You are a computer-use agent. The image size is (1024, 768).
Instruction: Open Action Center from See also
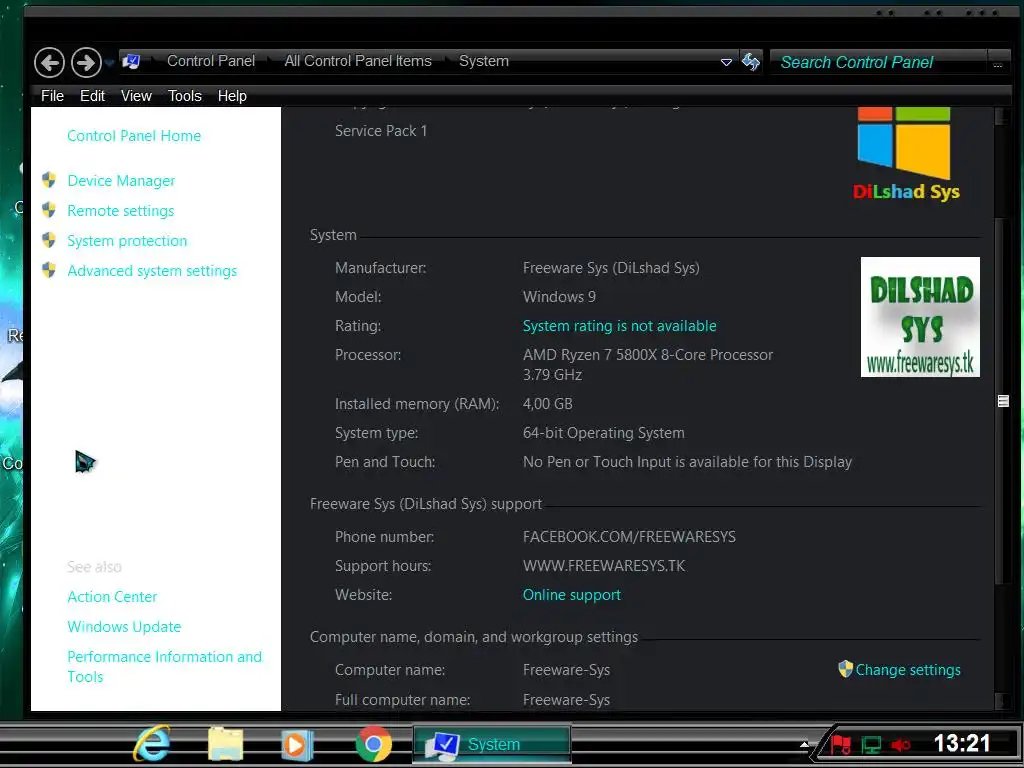pos(112,597)
